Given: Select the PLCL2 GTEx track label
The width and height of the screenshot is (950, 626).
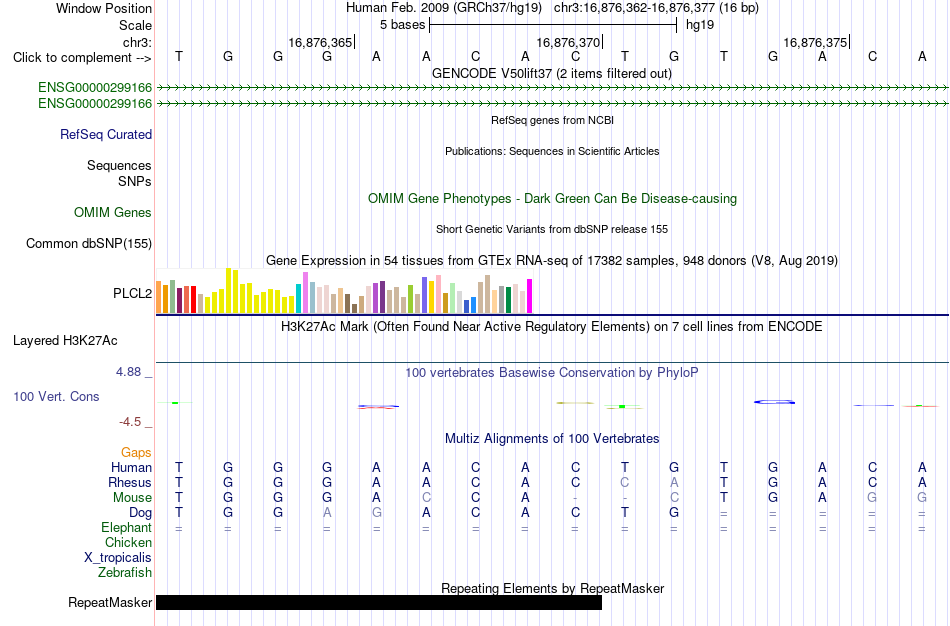Looking at the screenshot, I should click(132, 294).
